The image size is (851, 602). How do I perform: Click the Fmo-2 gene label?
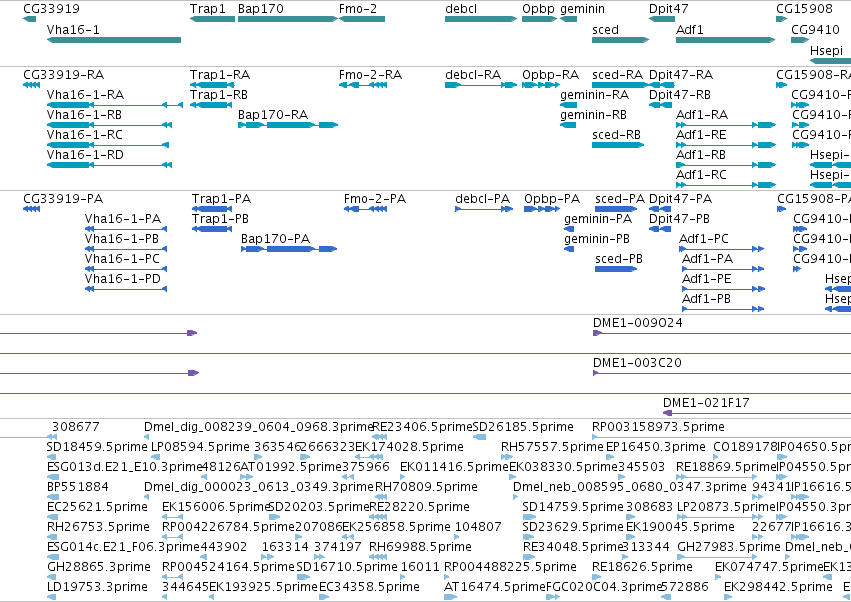coord(358,9)
